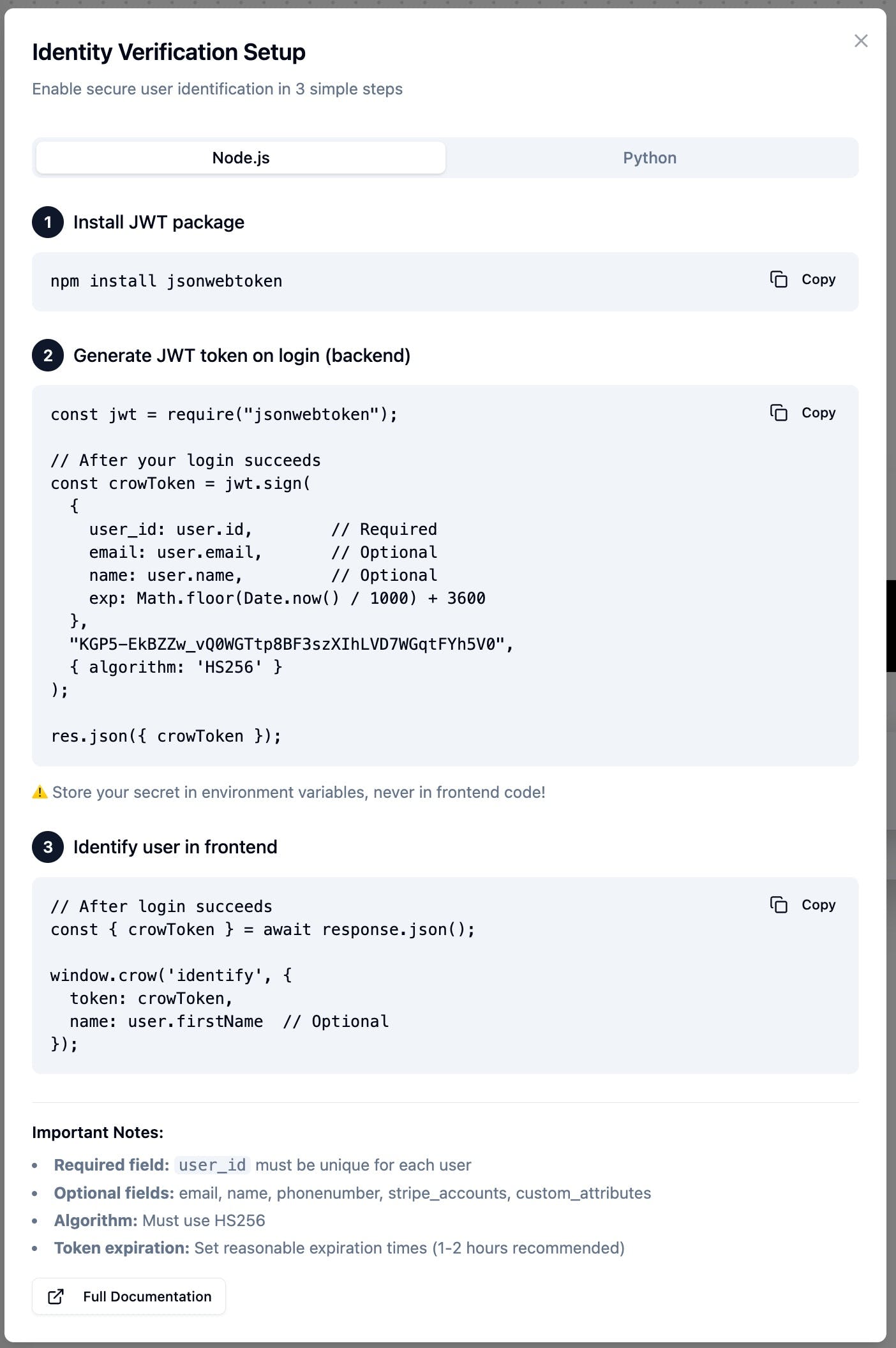Click copy icon in frontend identify code block

[779, 905]
